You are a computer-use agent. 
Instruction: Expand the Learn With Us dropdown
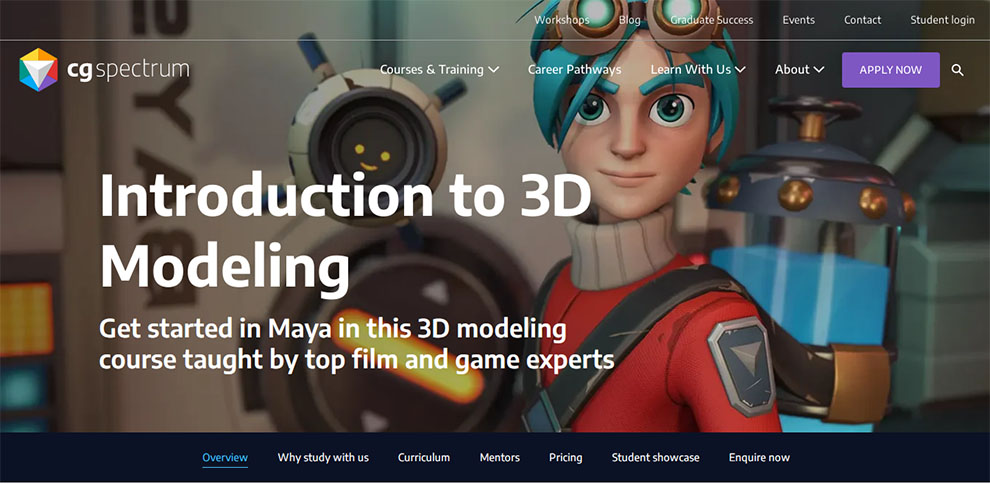(698, 69)
